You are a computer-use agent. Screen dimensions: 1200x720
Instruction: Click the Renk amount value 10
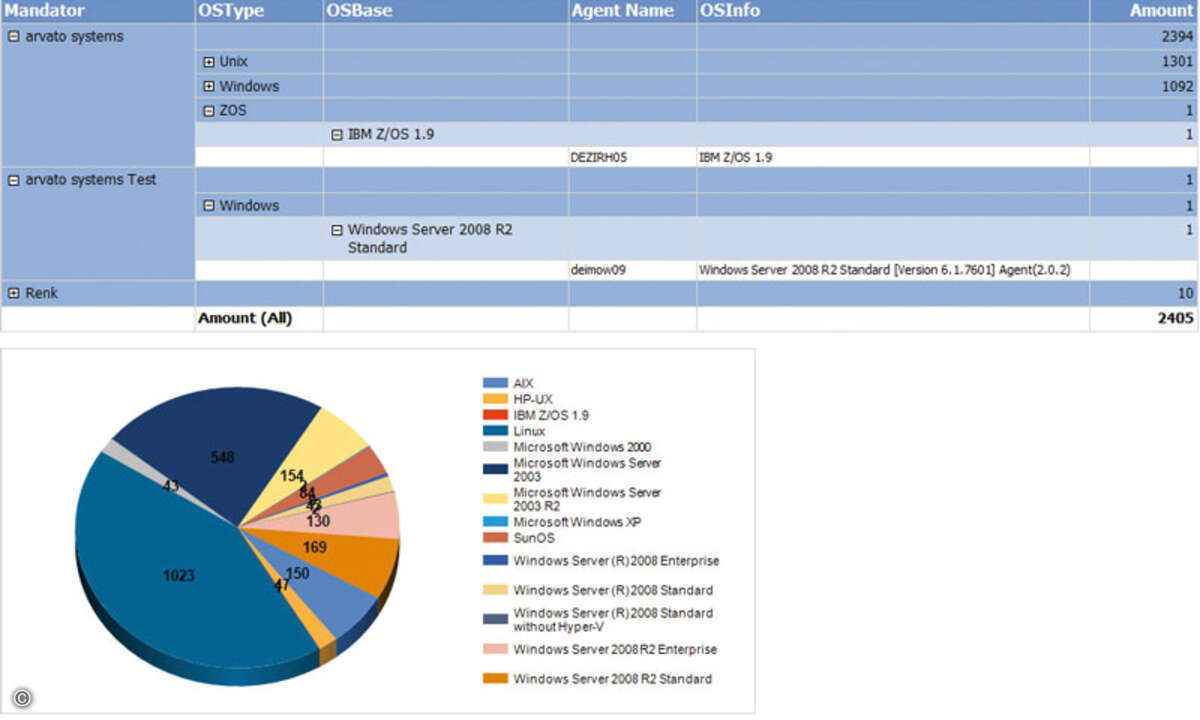(x=1186, y=294)
